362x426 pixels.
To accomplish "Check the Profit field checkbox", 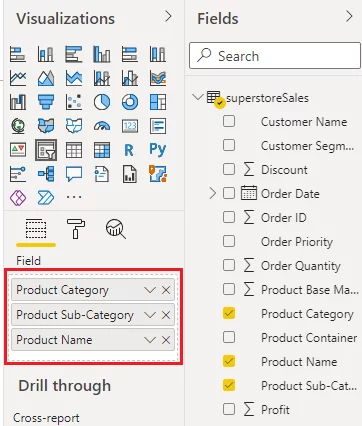I will coord(229,409).
